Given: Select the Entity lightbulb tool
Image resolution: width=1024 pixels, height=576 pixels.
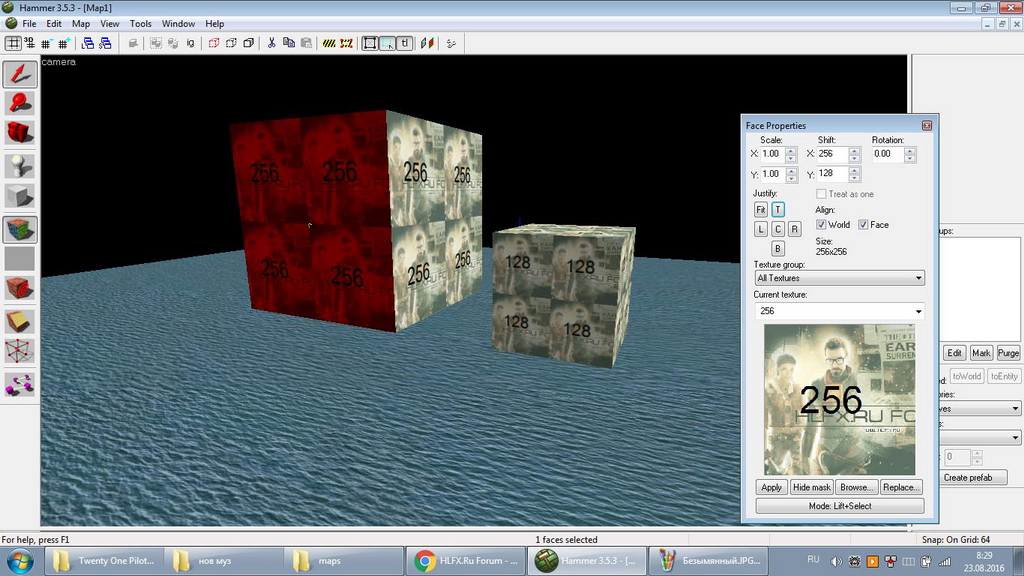Looking at the screenshot, I should (20, 165).
